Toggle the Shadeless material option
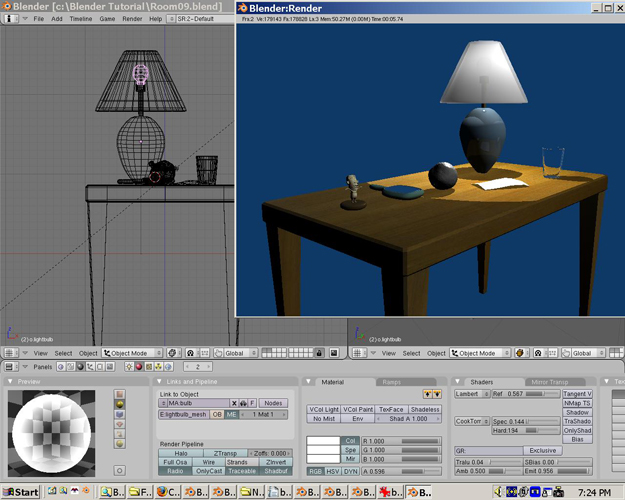This screenshot has height=500, width=625. [424, 409]
